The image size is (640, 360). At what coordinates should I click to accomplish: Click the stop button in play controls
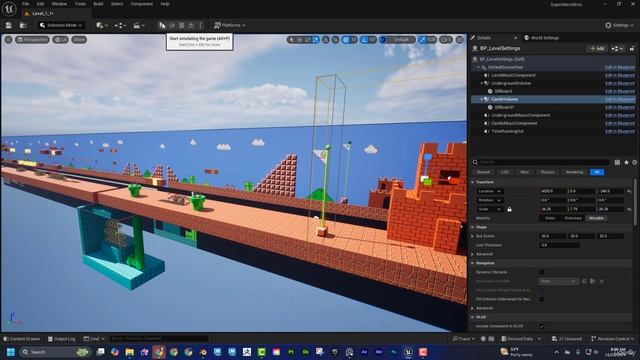click(182, 25)
